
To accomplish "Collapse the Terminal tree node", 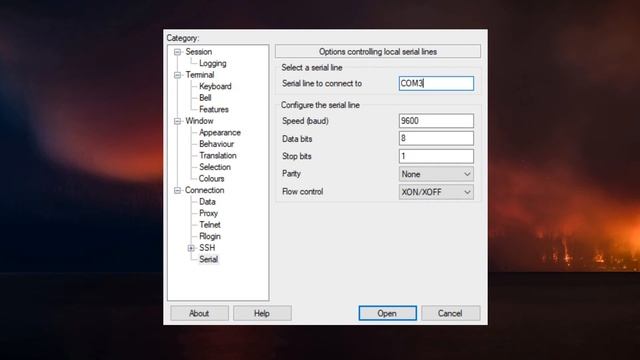I will pyautogui.click(x=177, y=75).
